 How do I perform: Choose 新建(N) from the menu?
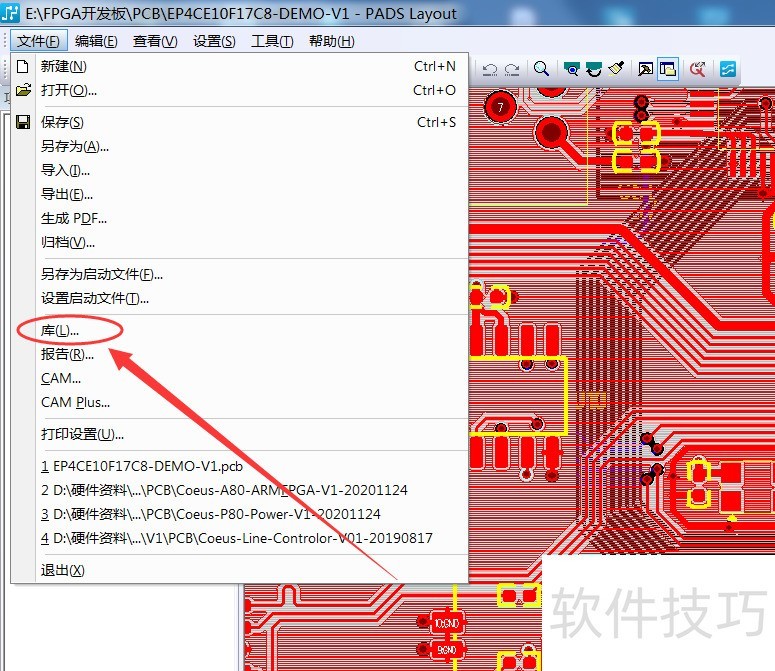239,66
